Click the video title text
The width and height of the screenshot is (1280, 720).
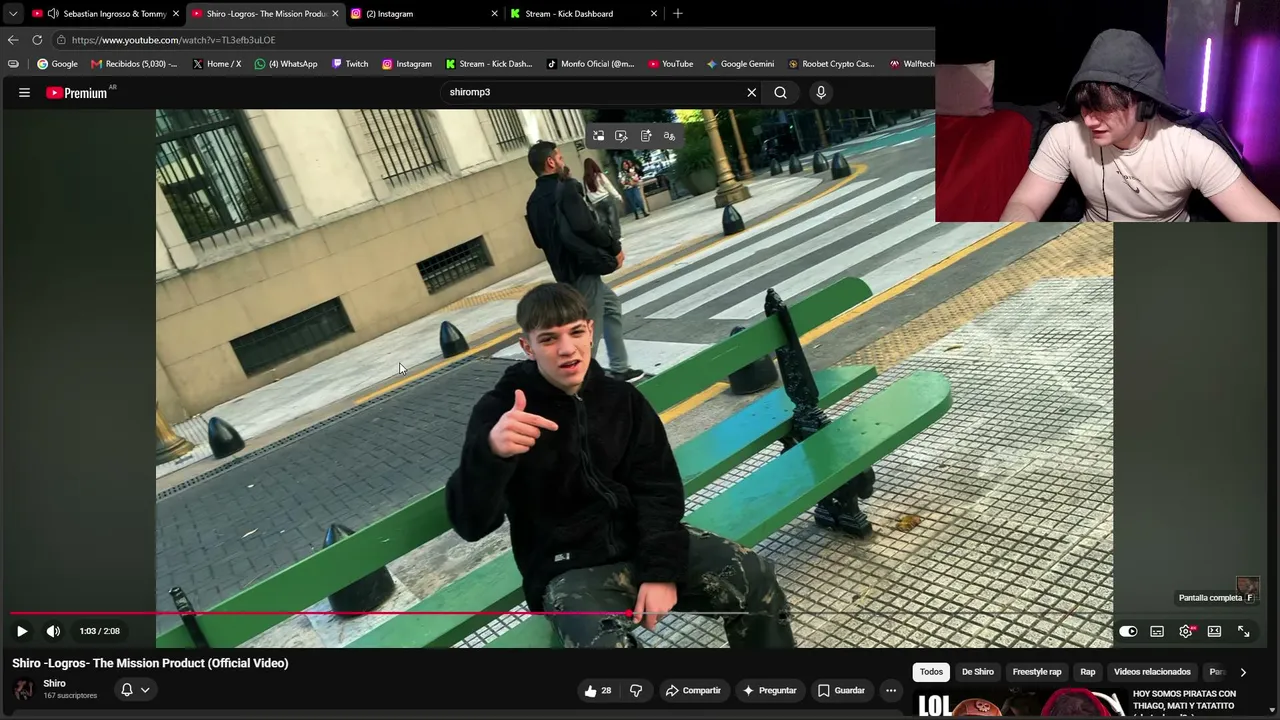[150, 663]
